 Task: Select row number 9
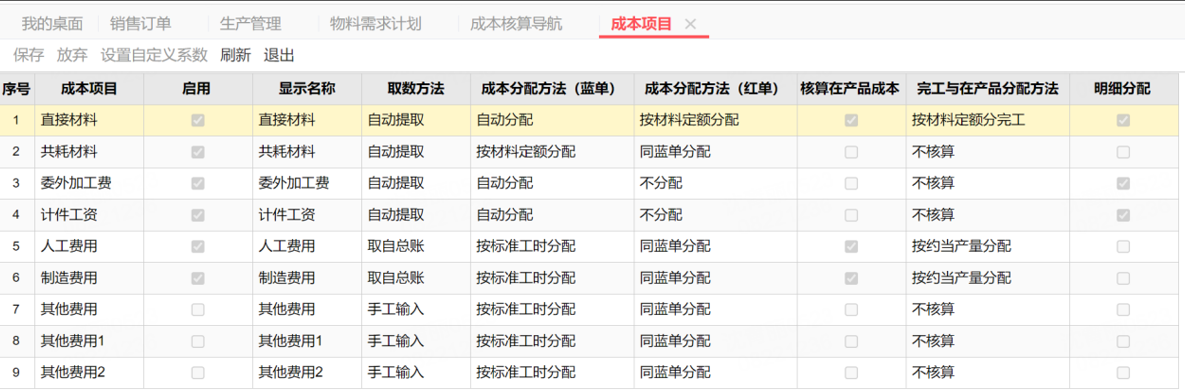click(17, 372)
